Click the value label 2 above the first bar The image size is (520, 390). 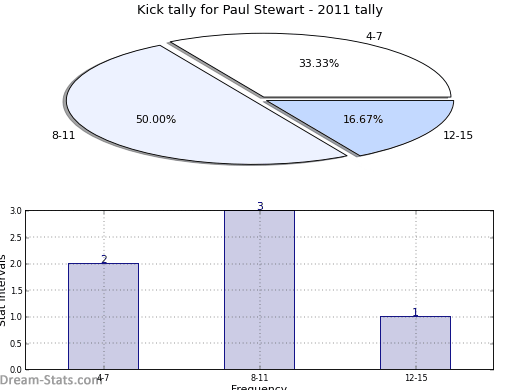tap(104, 259)
